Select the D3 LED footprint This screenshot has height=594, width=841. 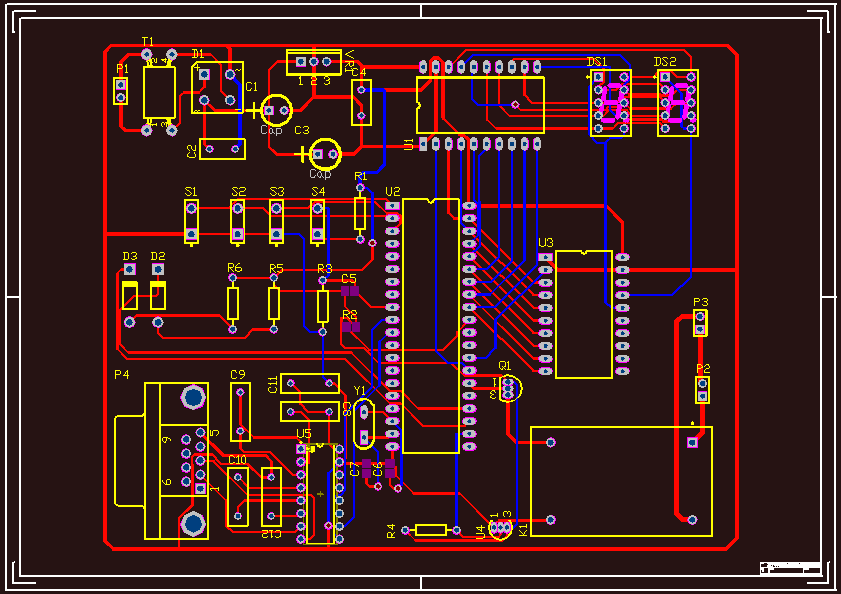(129, 295)
